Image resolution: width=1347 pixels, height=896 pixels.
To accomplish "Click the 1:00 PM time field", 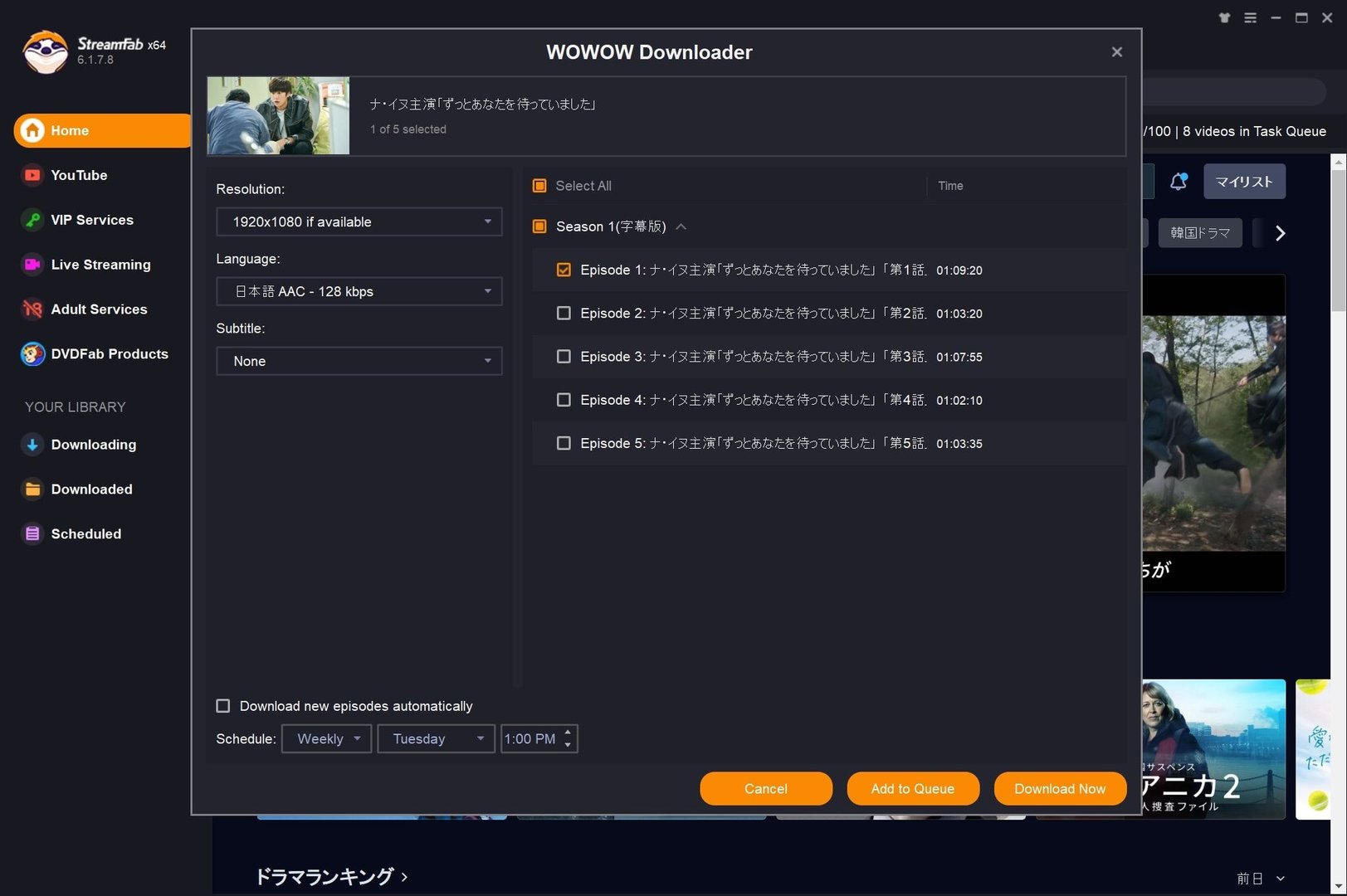I will 531,738.
